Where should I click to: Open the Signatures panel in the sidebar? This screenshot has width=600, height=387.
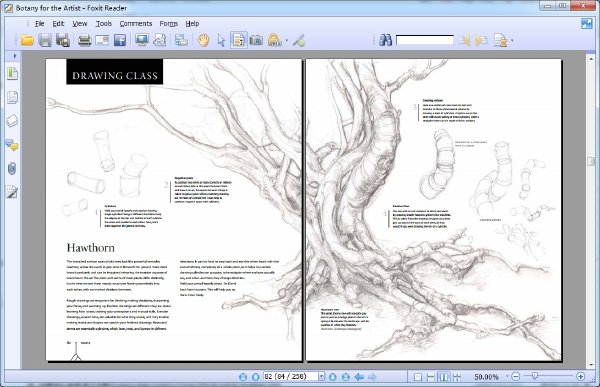[12, 192]
